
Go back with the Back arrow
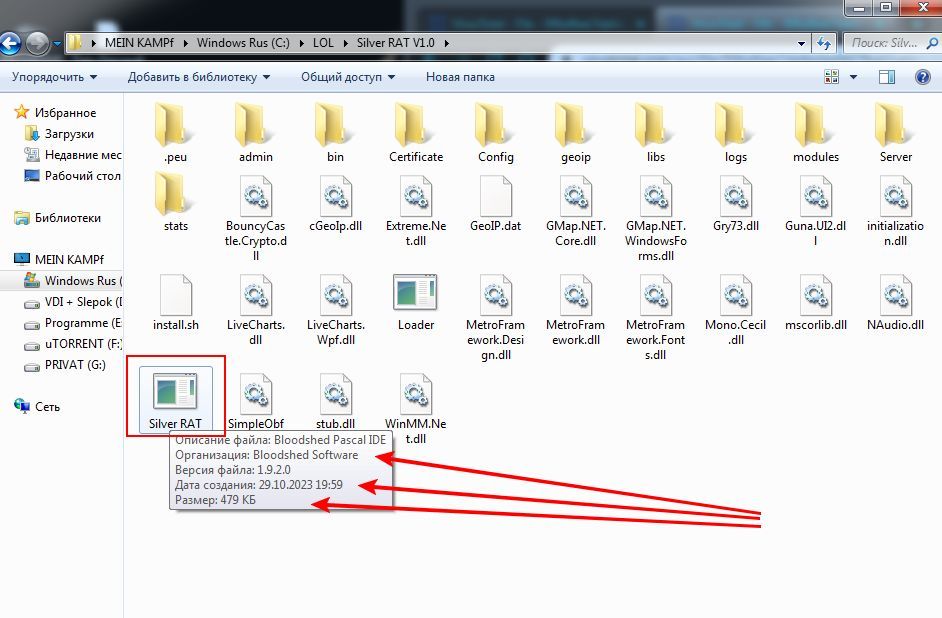(9, 43)
